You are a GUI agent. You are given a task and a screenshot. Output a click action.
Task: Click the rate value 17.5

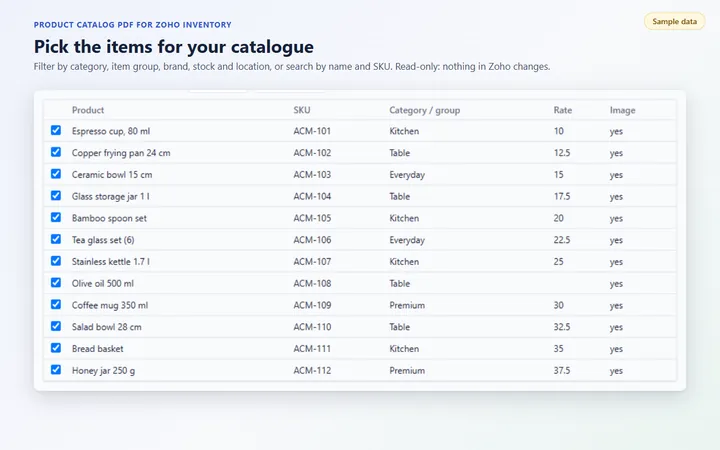pyautogui.click(x=562, y=197)
